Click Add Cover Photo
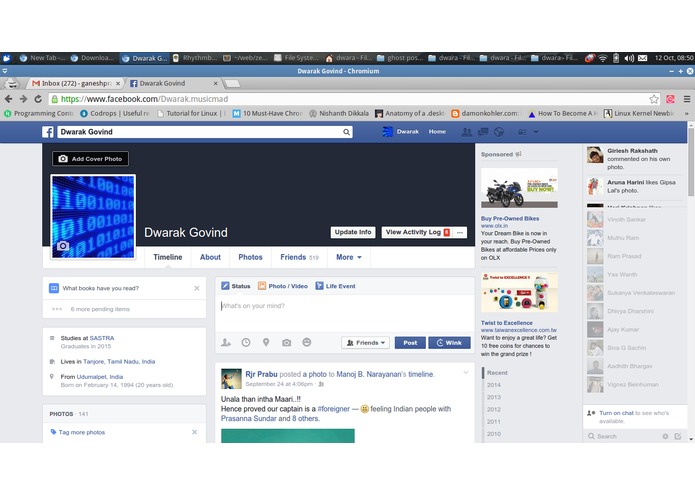 (90, 159)
